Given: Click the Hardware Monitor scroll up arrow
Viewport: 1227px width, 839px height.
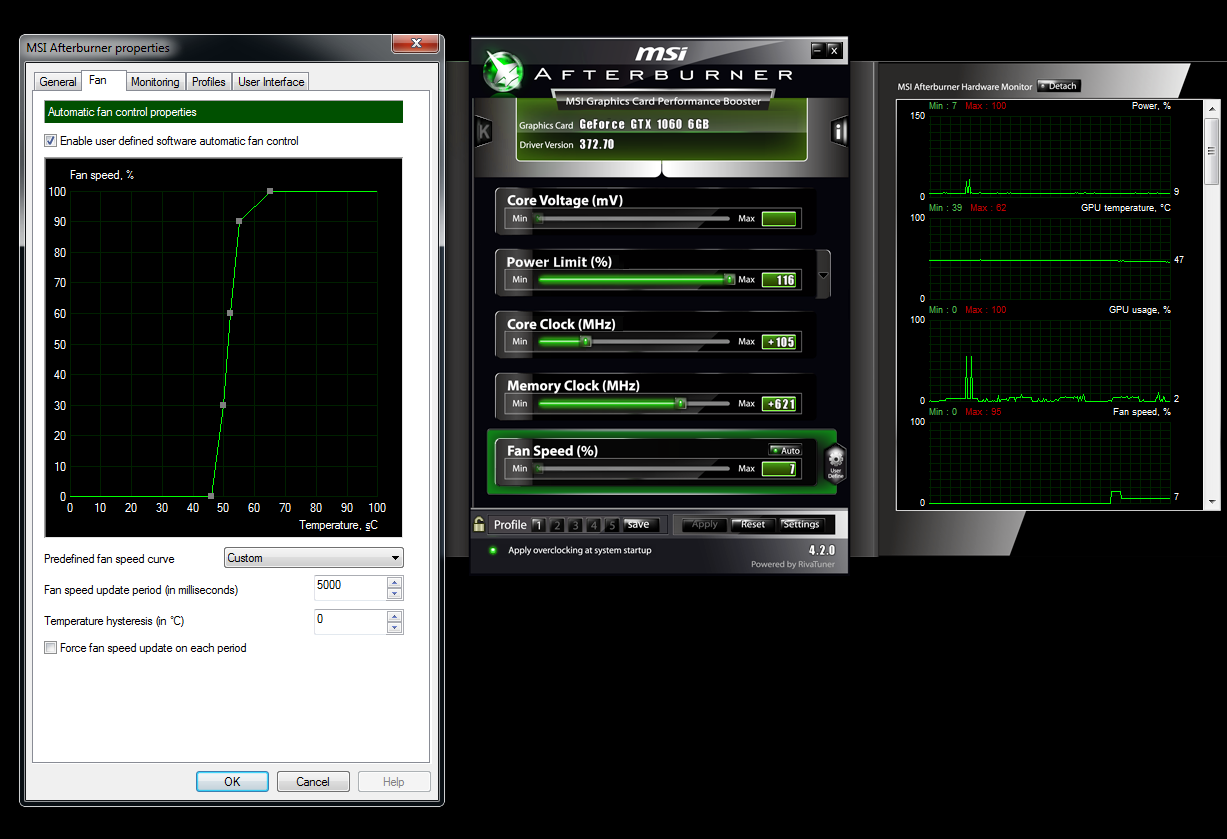Looking at the screenshot, I should point(1213,108).
